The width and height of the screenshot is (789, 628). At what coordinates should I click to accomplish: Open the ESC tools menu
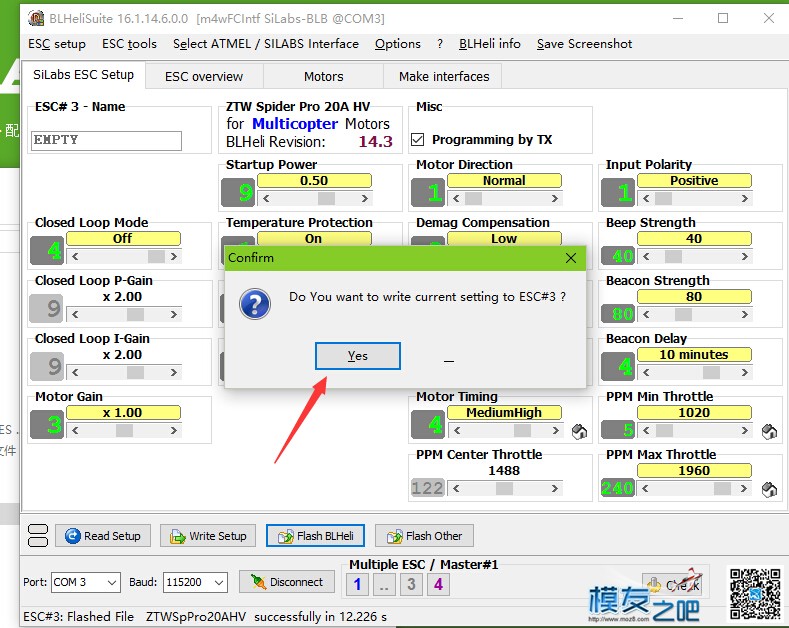point(129,44)
